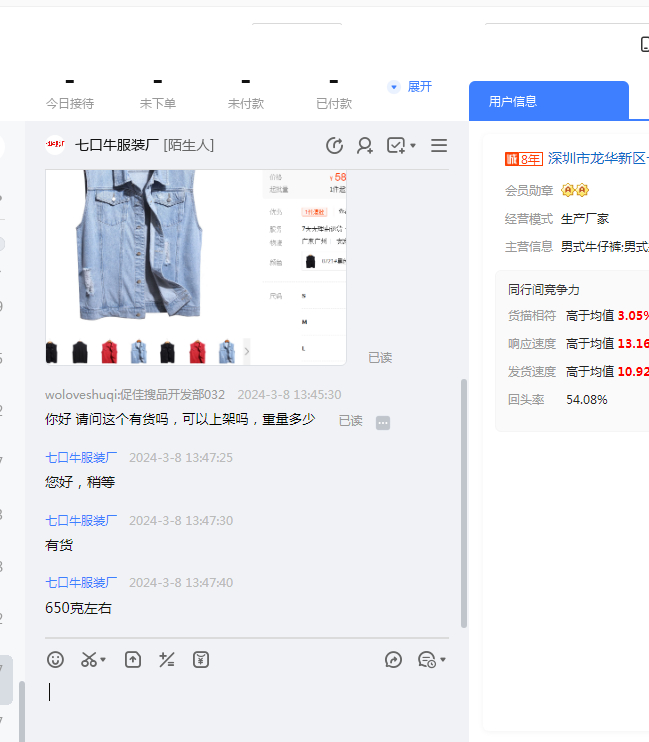Click the red vest color thumbnail
Viewport: 649px width, 742px height.
tap(110, 352)
